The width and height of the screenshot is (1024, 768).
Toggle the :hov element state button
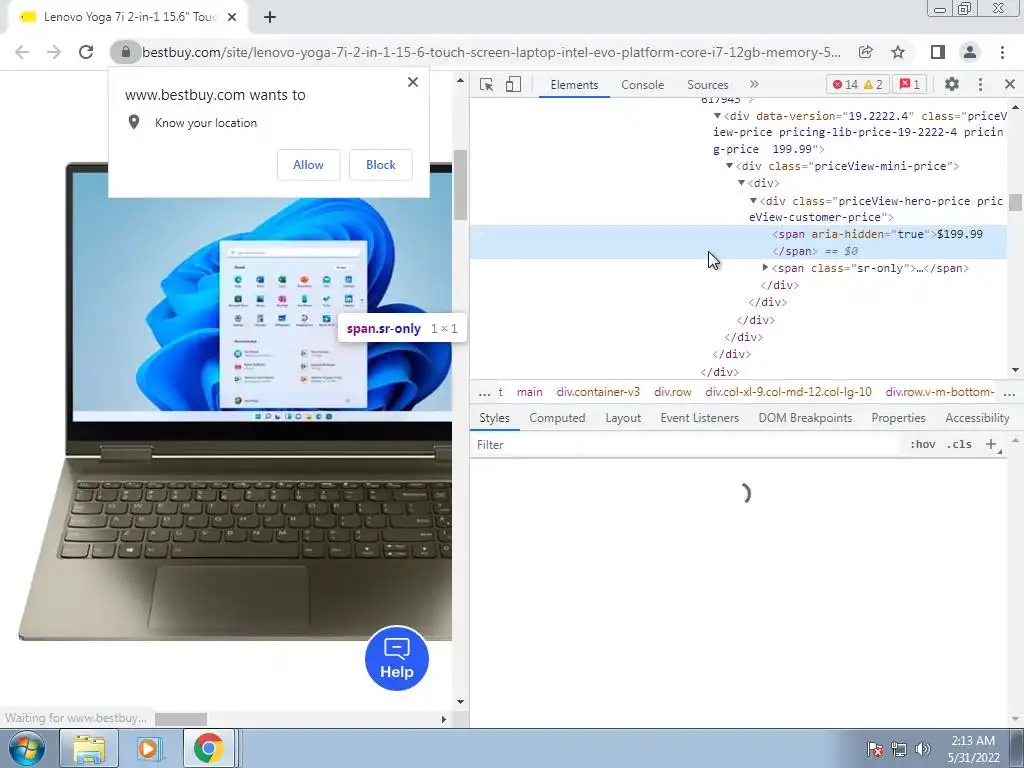(922, 445)
